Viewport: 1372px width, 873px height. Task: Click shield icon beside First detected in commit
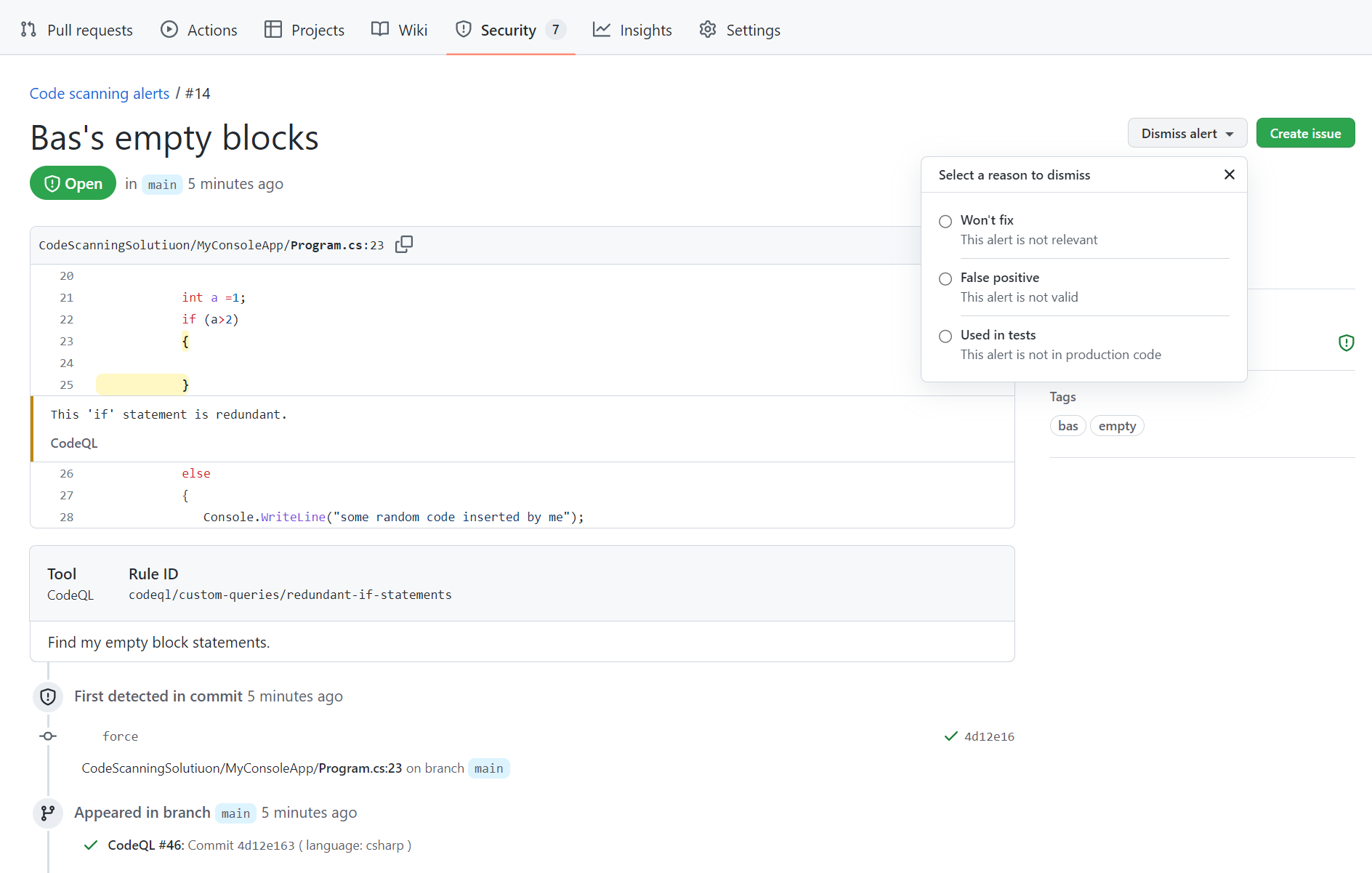47,696
